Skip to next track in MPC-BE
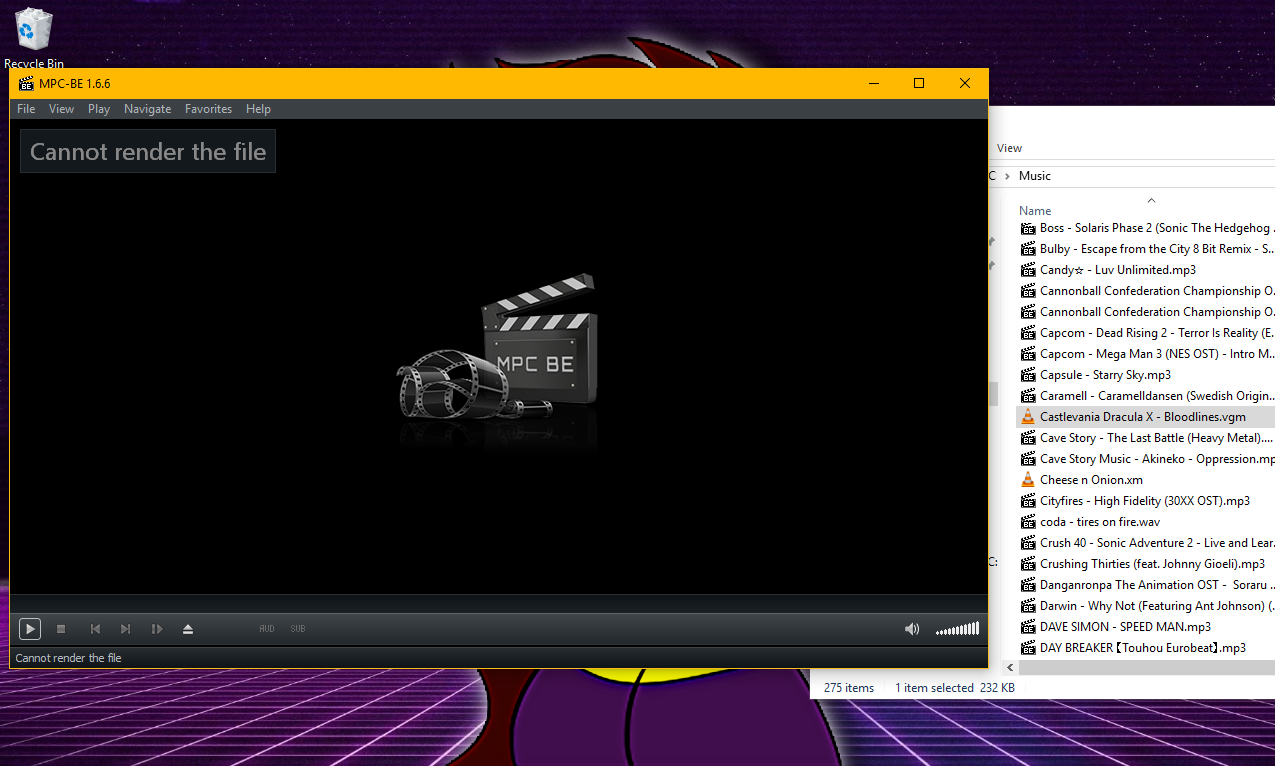The height and width of the screenshot is (766, 1275). (125, 629)
